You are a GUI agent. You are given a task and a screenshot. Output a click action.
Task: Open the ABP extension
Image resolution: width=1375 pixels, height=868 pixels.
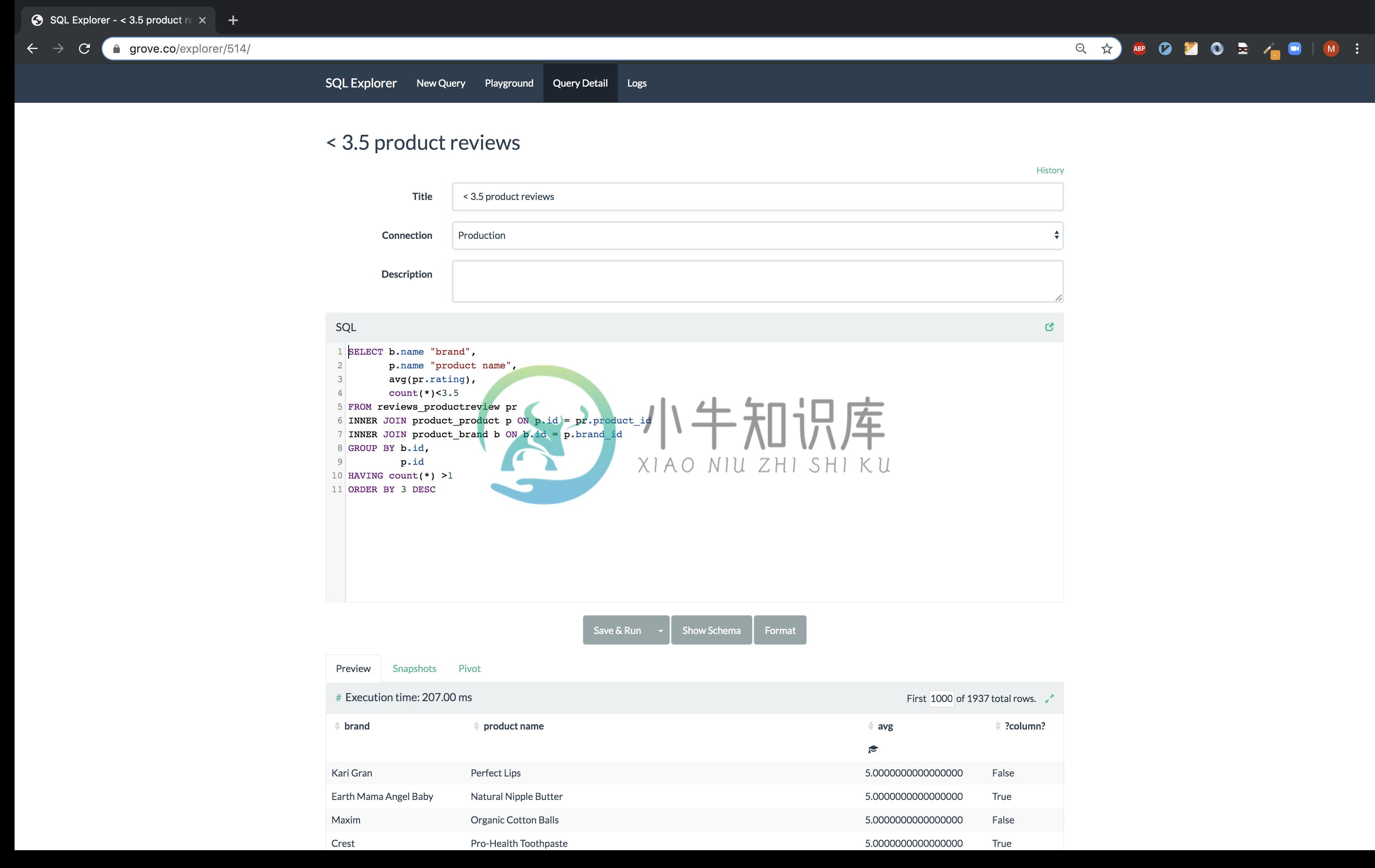1139,49
